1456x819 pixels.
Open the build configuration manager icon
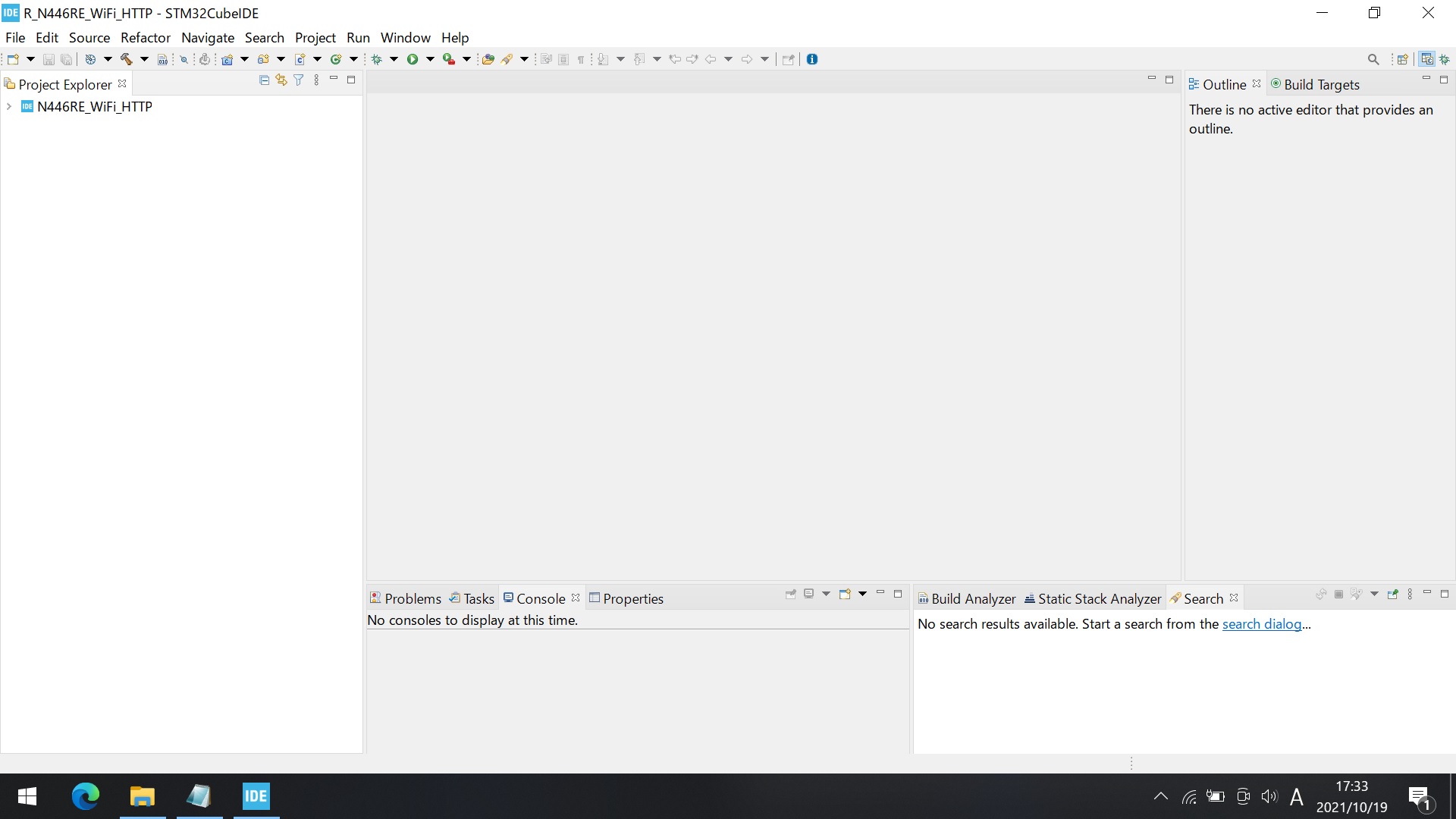(x=90, y=59)
